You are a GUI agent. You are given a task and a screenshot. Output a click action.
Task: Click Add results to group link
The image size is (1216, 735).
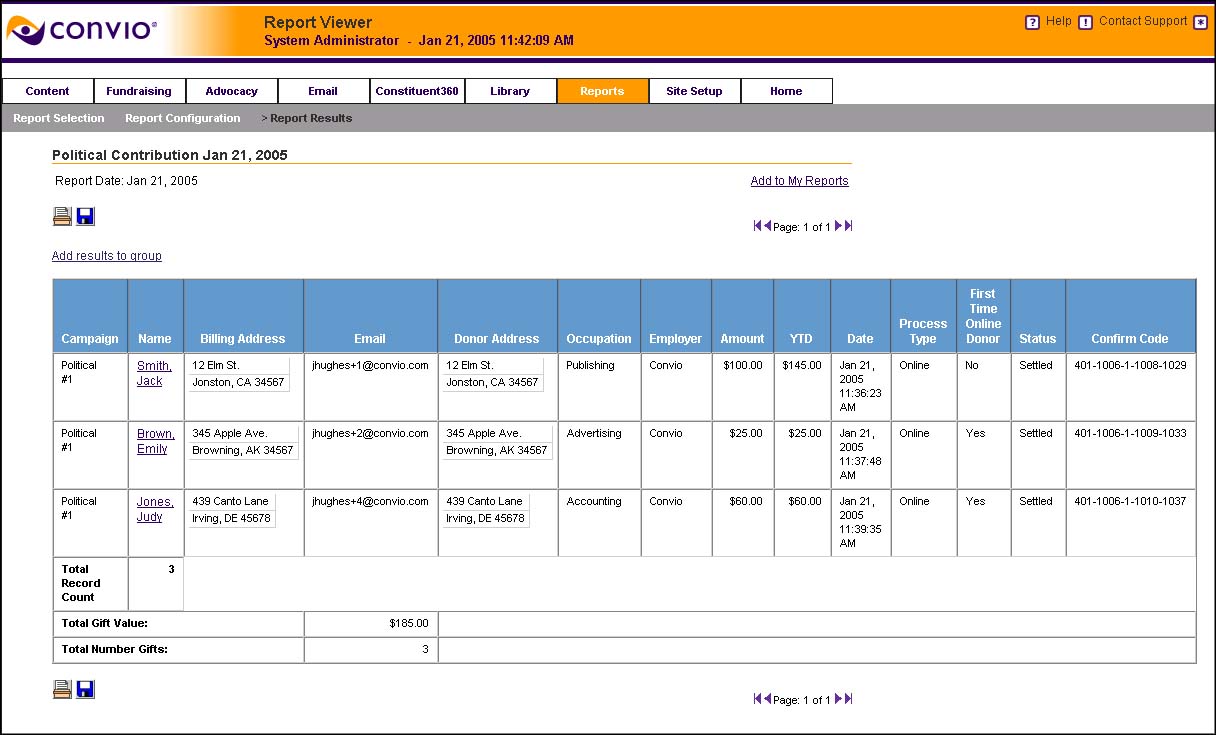107,256
